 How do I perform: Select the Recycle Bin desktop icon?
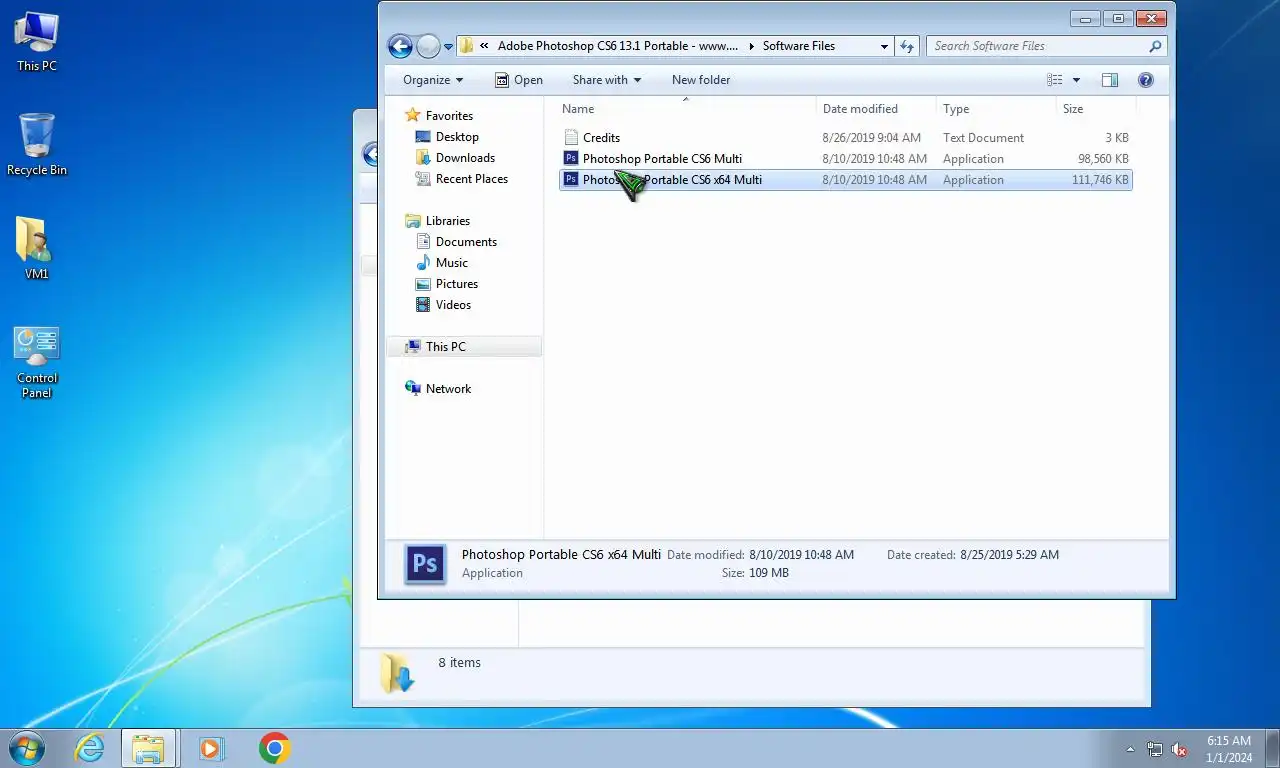pyautogui.click(x=37, y=145)
